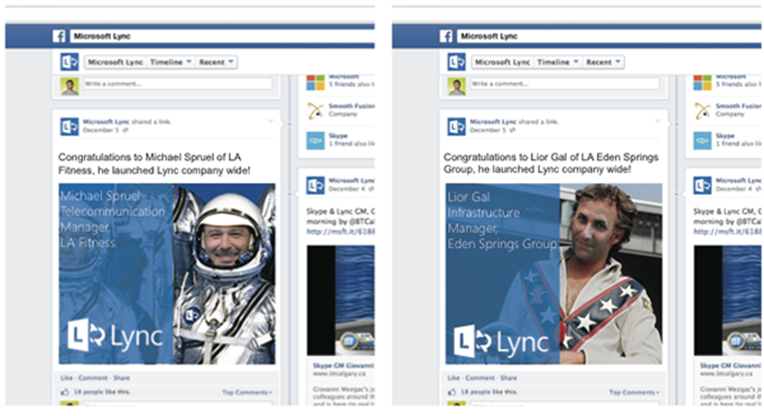
Task: Open Skype GM Giovanni article title, Michael Spruel screenshot
Action: pos(344,365)
